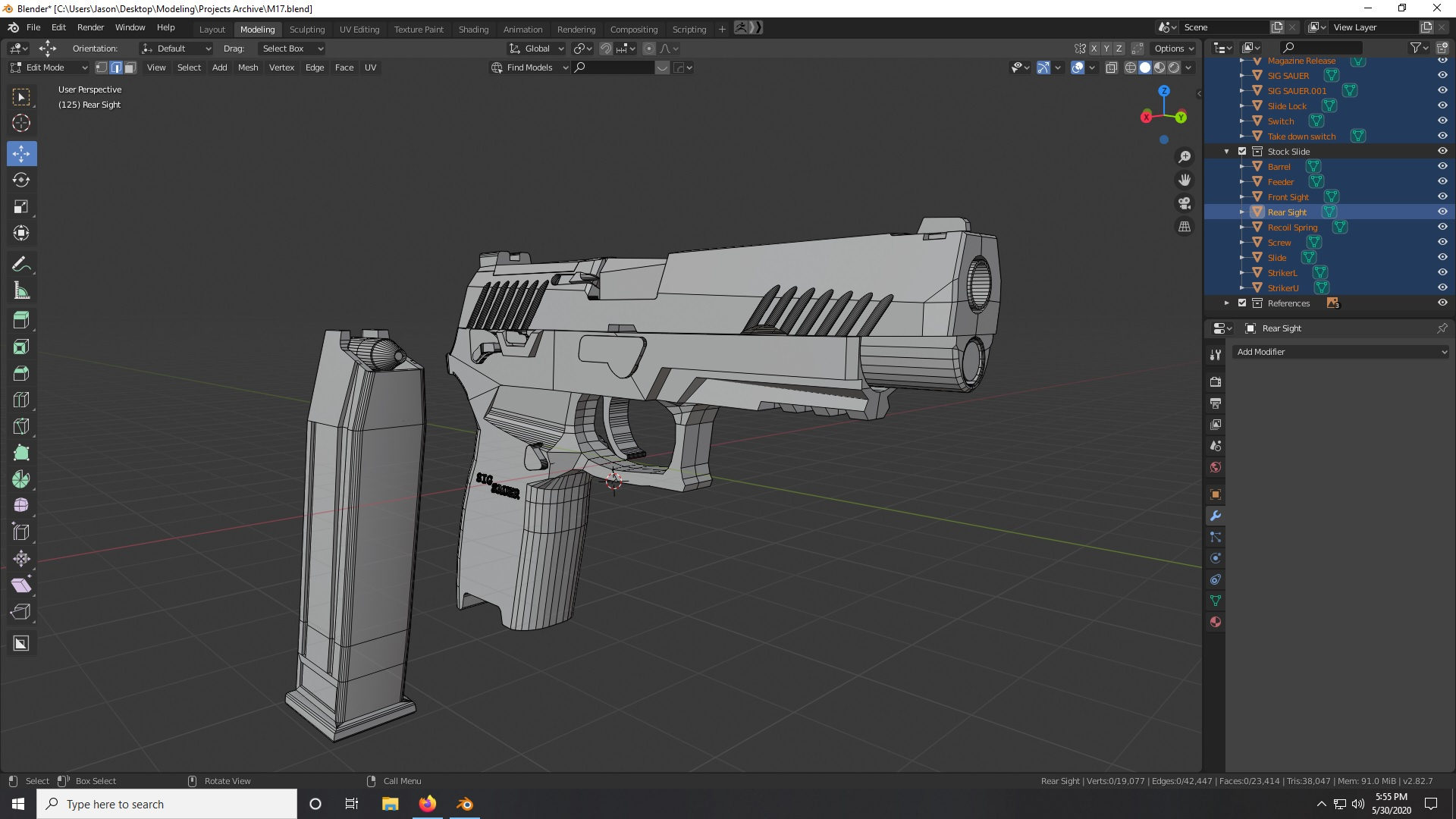
Task: Open the Orientation Default dropdown
Action: [176, 49]
